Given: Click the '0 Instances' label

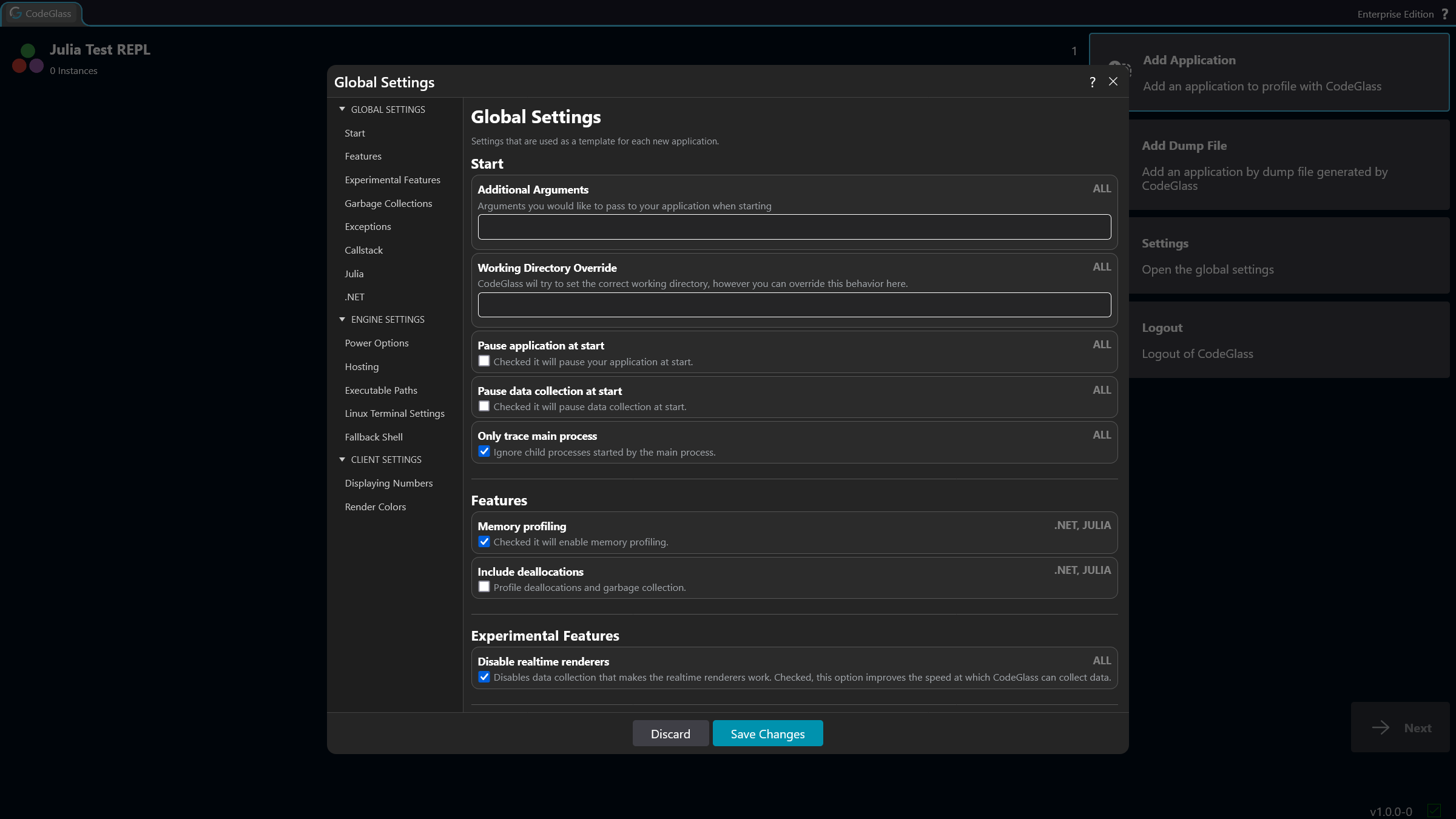Looking at the screenshot, I should click(x=73, y=71).
